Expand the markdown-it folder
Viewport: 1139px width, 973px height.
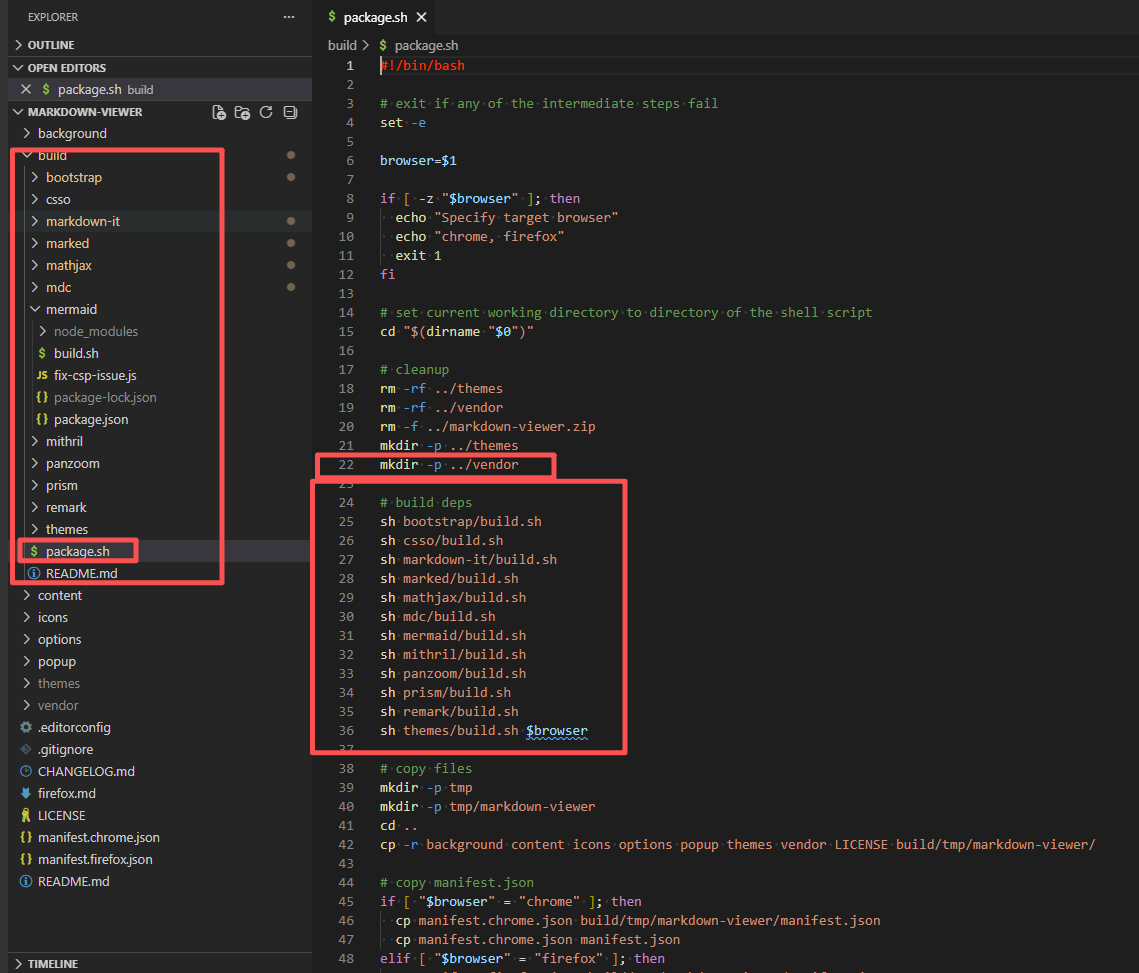pyautogui.click(x=160, y=221)
